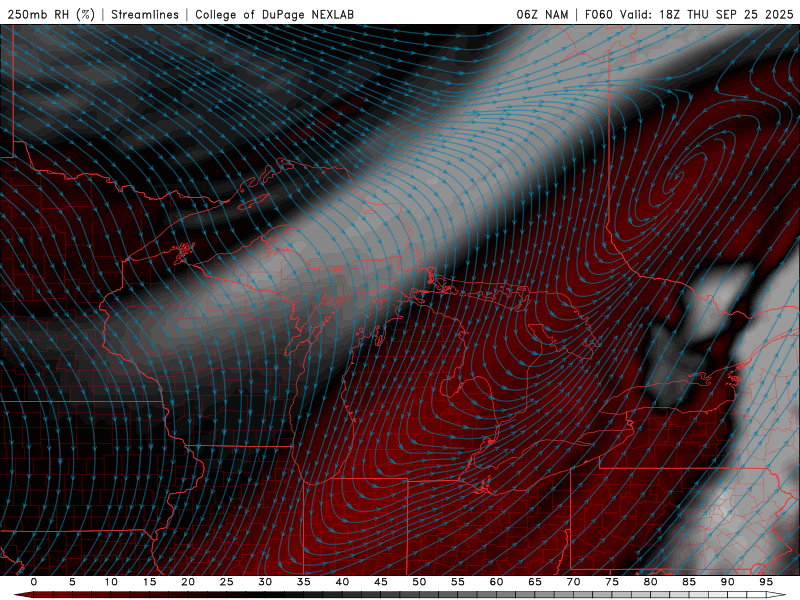Click the "75" value on the color scale
This screenshot has width=800, height=600.
click(x=612, y=582)
